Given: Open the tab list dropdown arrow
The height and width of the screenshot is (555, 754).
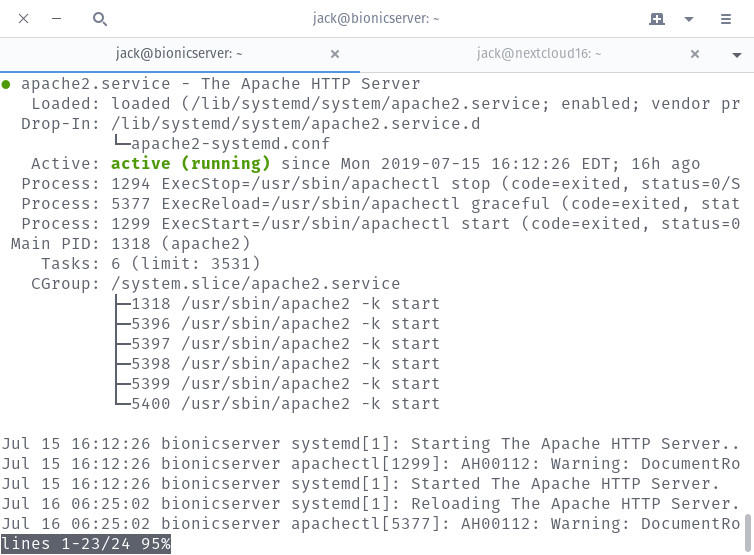Looking at the screenshot, I should click(738, 54).
